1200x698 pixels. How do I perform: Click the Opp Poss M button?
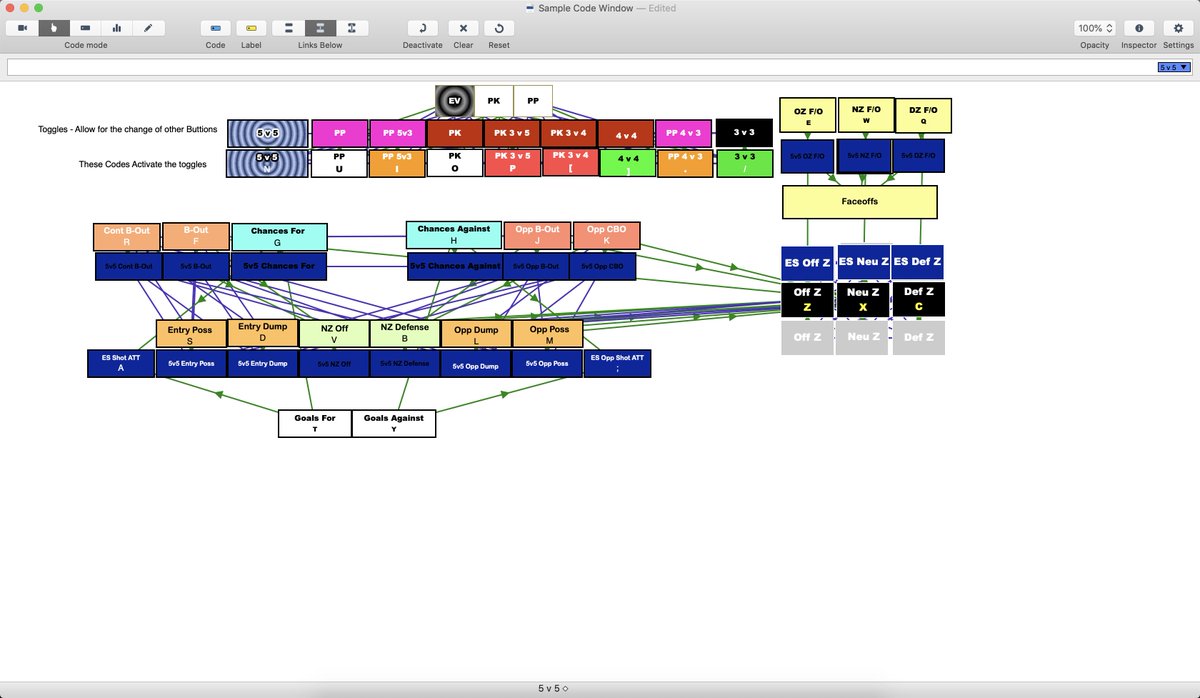548,334
